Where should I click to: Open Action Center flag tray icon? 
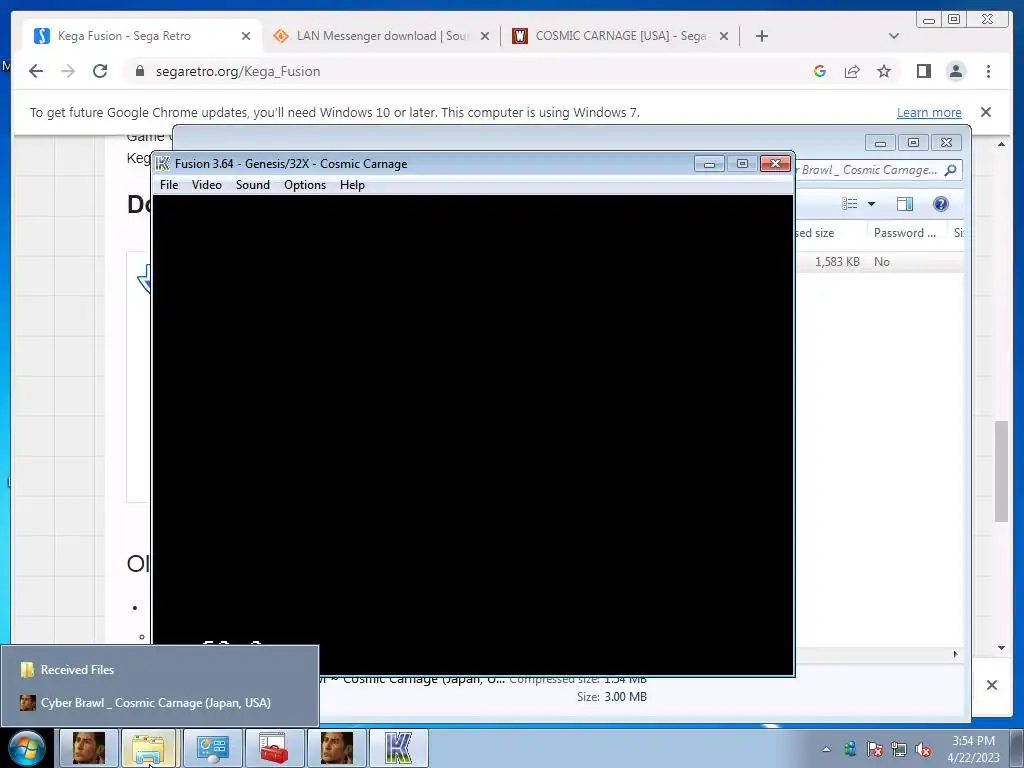pos(874,749)
